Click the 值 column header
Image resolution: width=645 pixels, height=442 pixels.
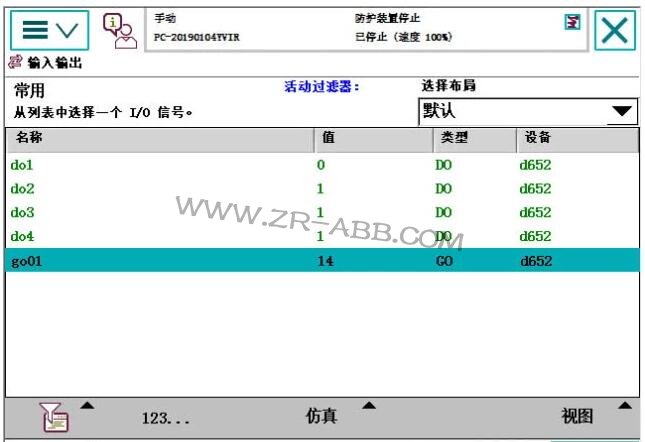[x=372, y=138]
